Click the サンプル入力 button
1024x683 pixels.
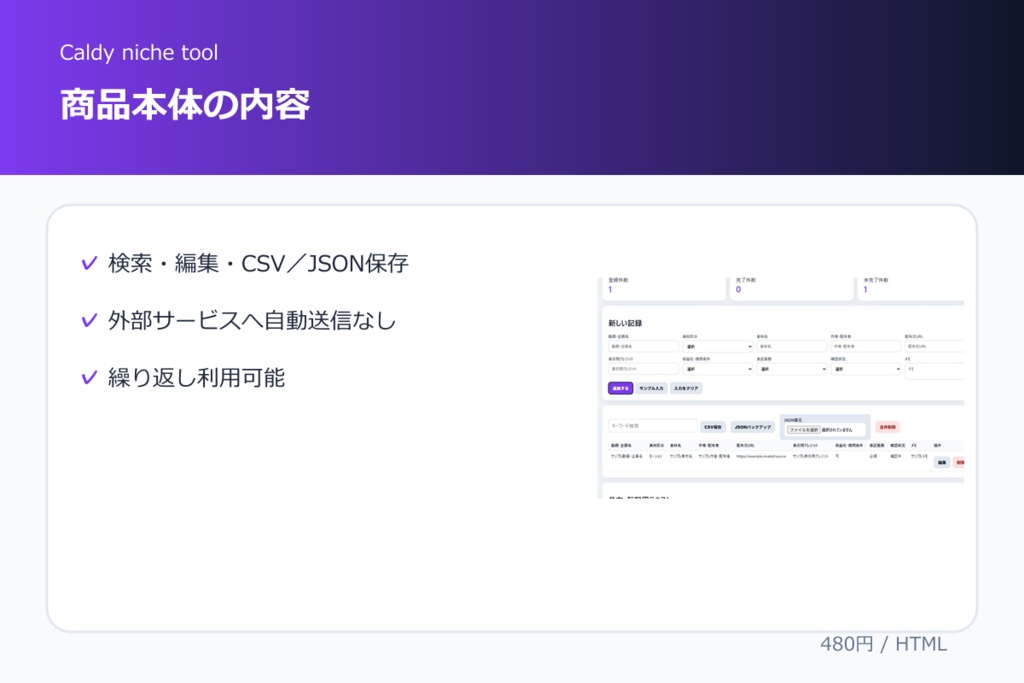click(x=651, y=388)
